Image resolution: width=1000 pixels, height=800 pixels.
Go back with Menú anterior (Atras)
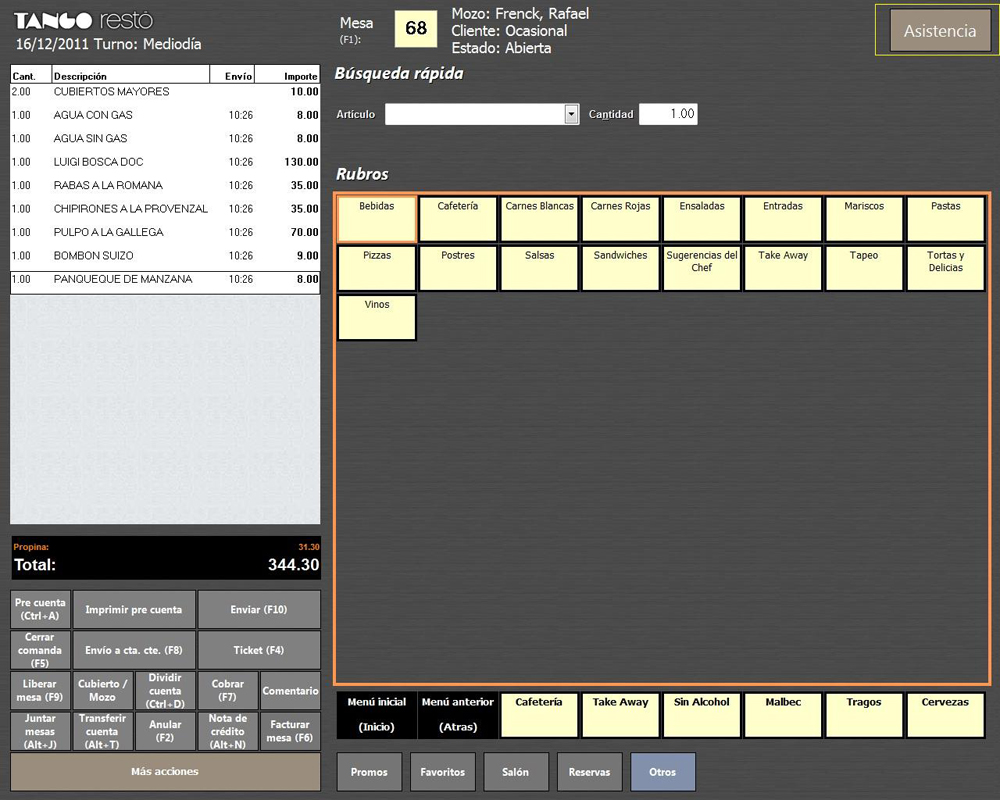(x=458, y=715)
